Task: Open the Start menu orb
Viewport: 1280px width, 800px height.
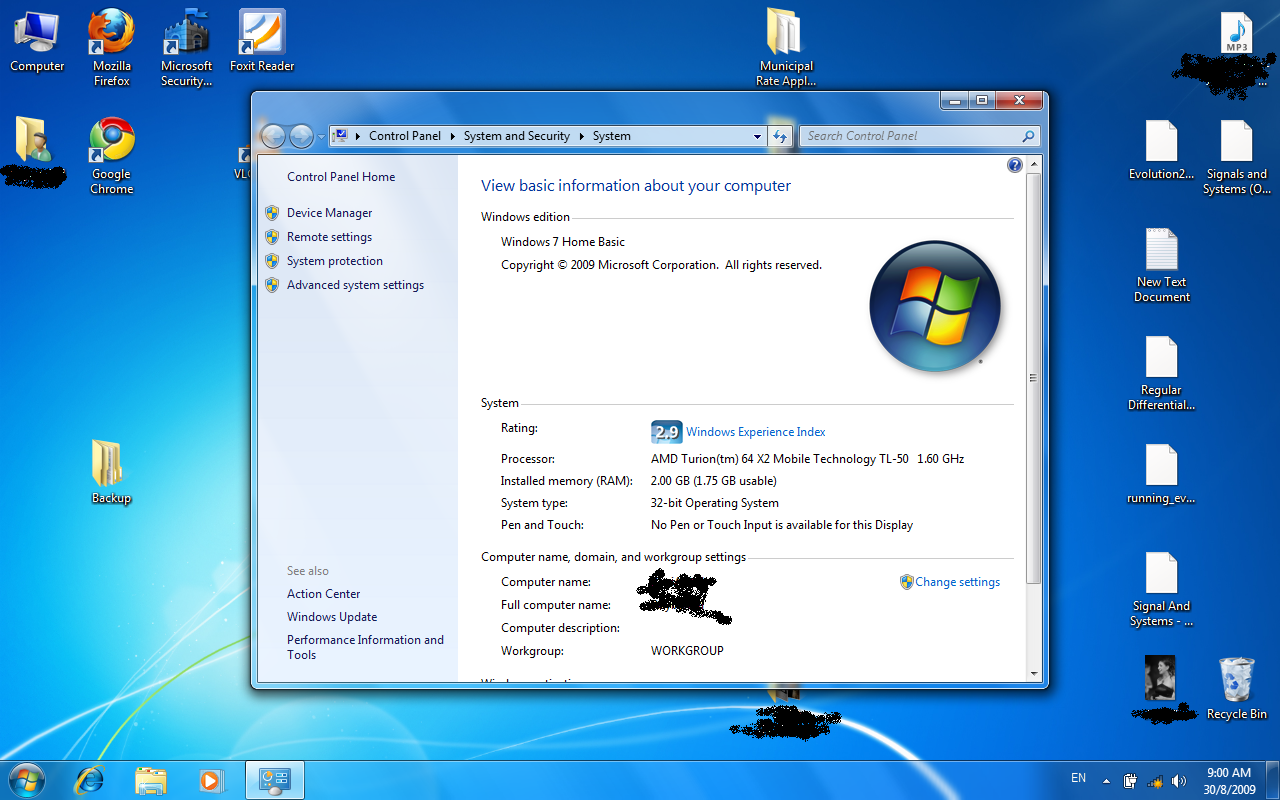Action: click(25, 779)
